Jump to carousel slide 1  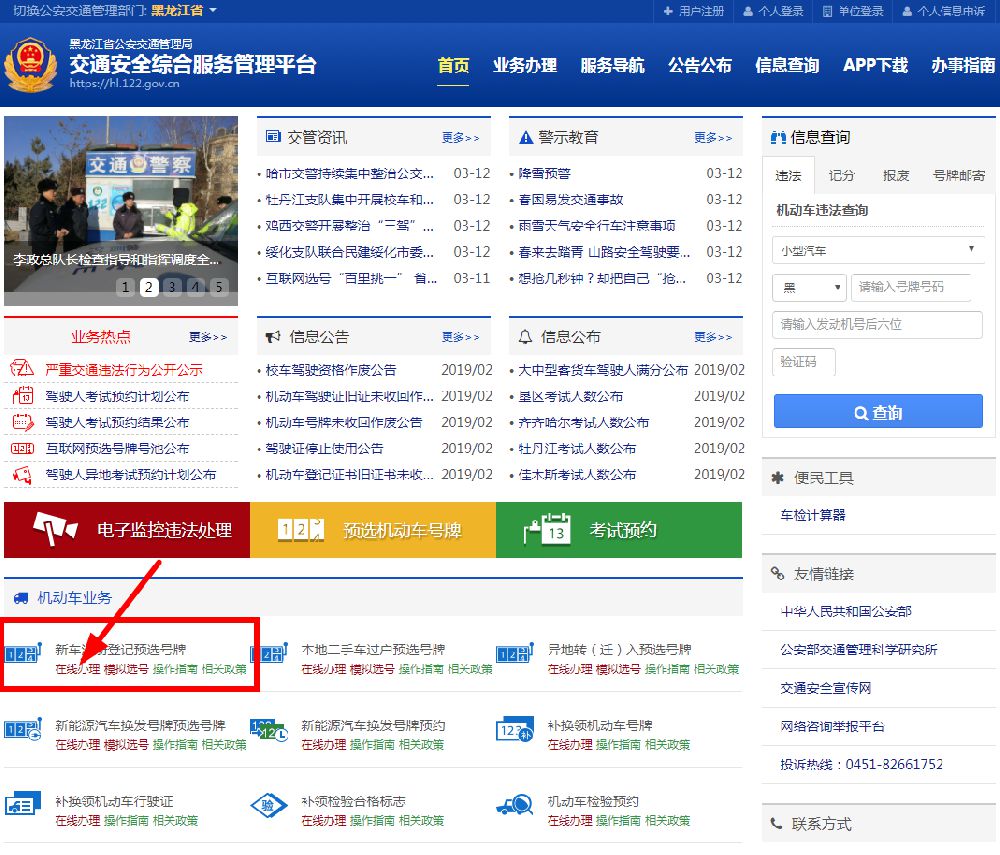[126, 288]
